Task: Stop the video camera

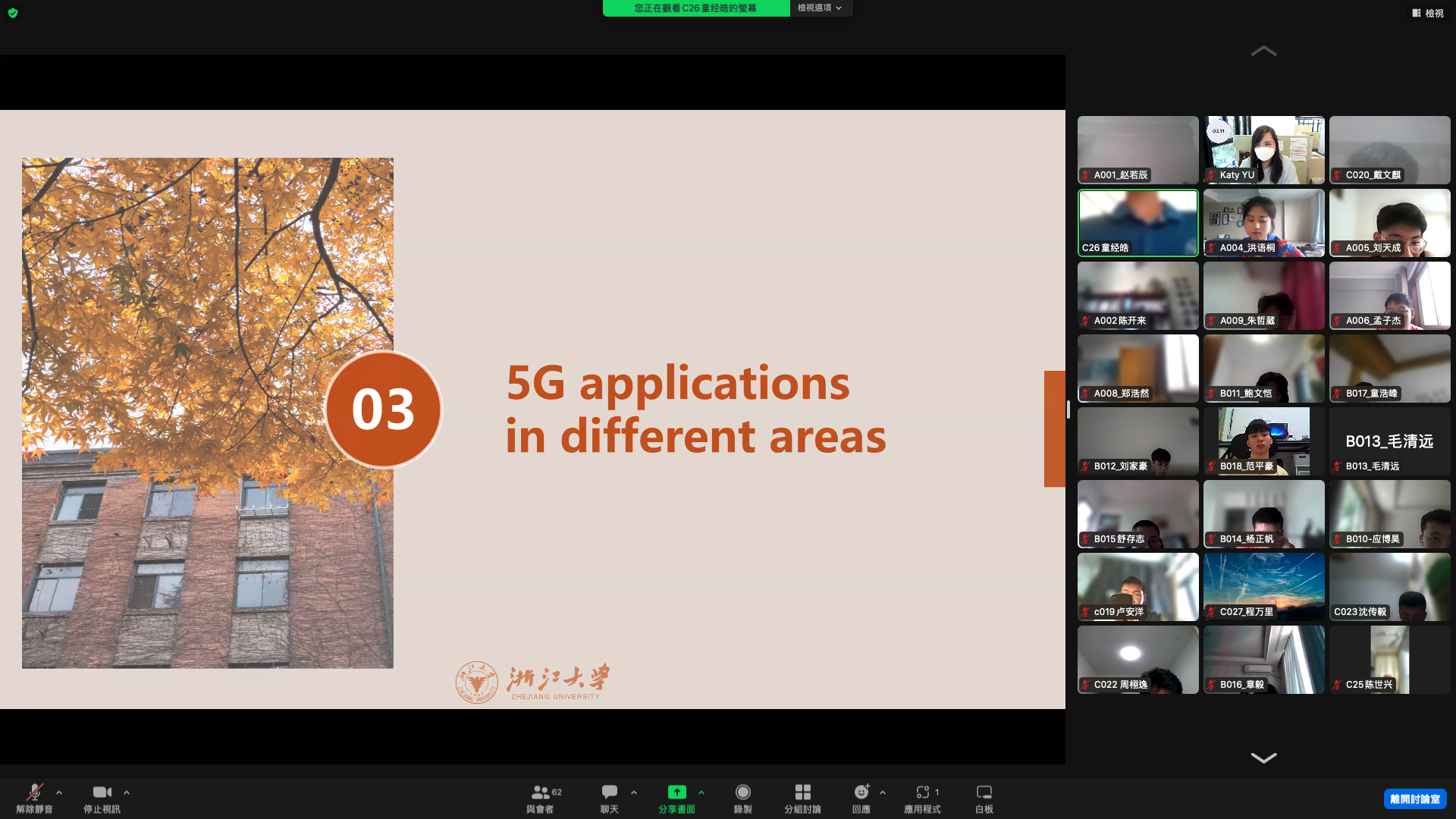Action: pyautogui.click(x=102, y=792)
